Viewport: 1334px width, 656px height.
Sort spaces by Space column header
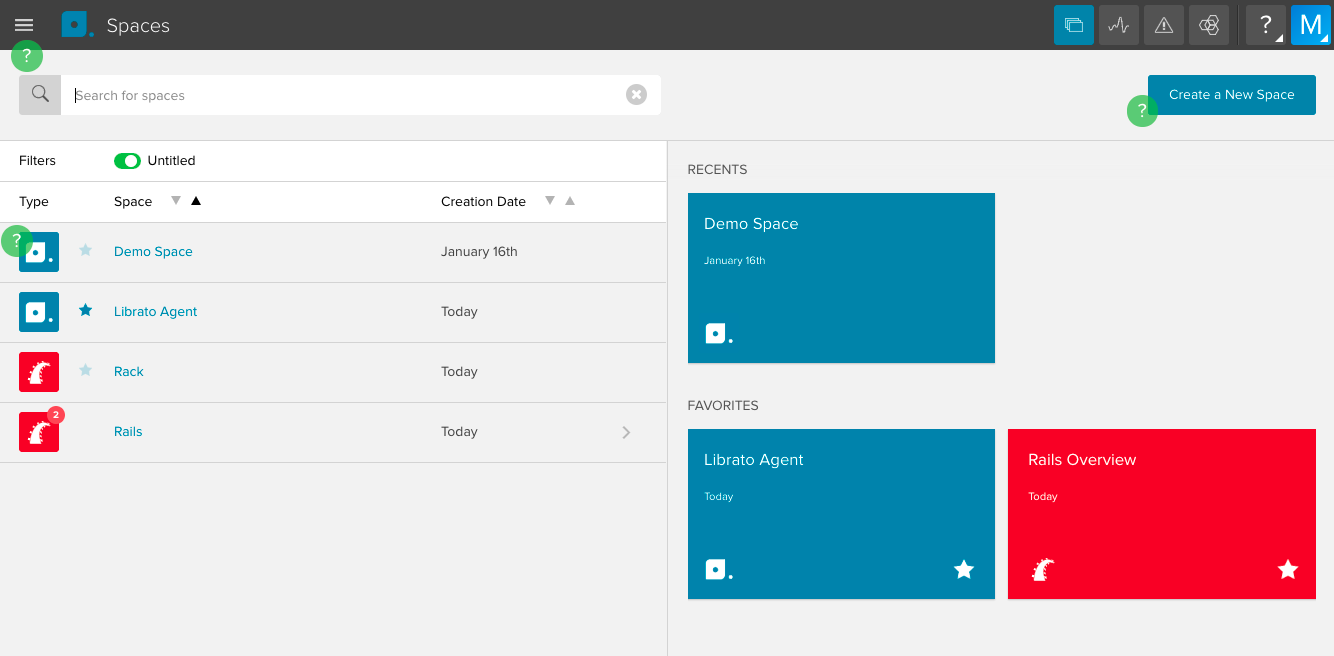click(133, 202)
